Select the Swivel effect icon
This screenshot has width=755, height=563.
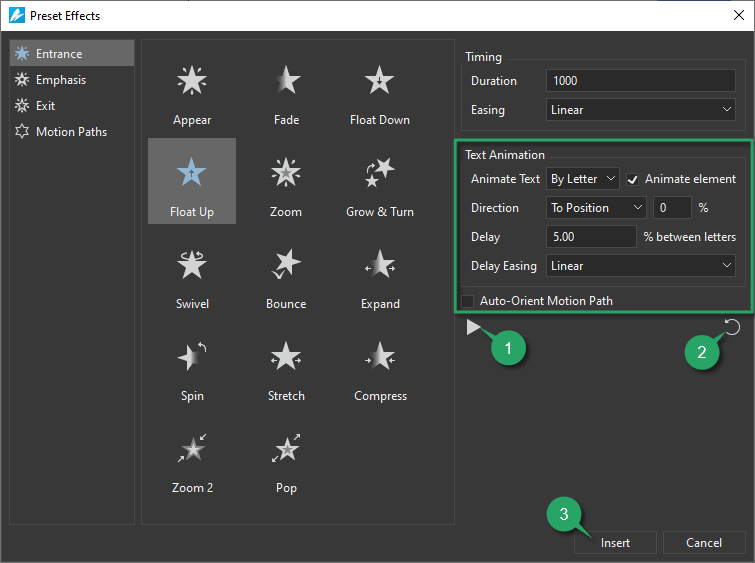[x=192, y=266]
